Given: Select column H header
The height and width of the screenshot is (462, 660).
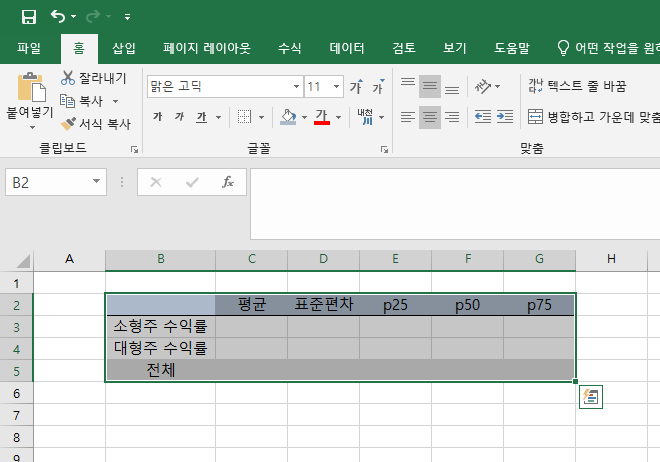Looking at the screenshot, I should 611,259.
